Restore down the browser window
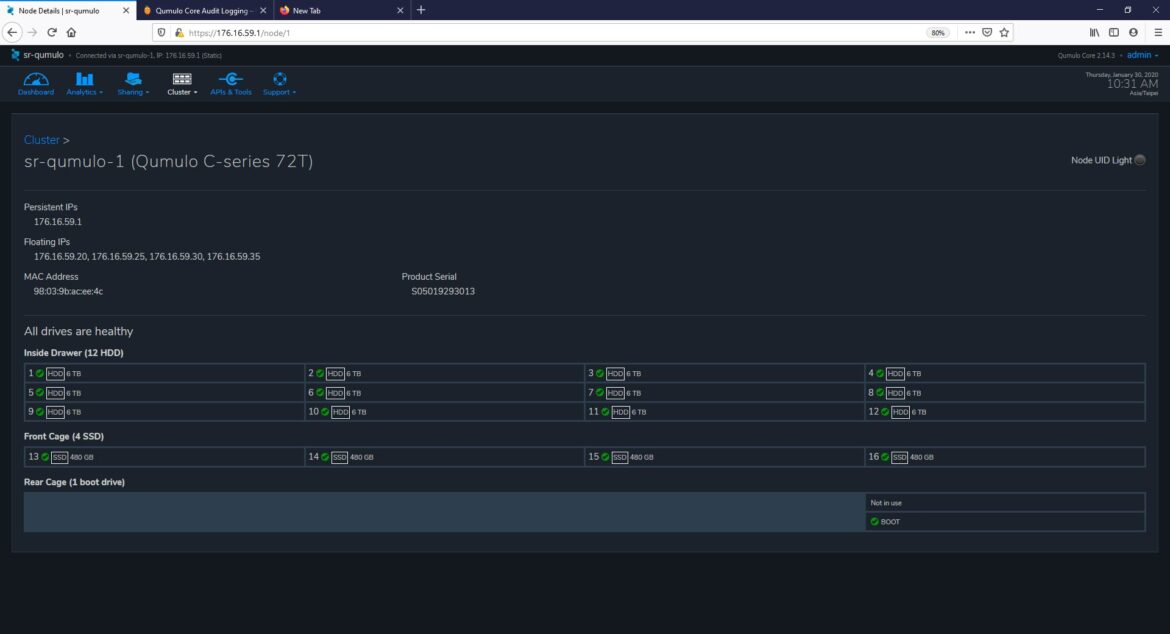1170x634 pixels. 1127,10
